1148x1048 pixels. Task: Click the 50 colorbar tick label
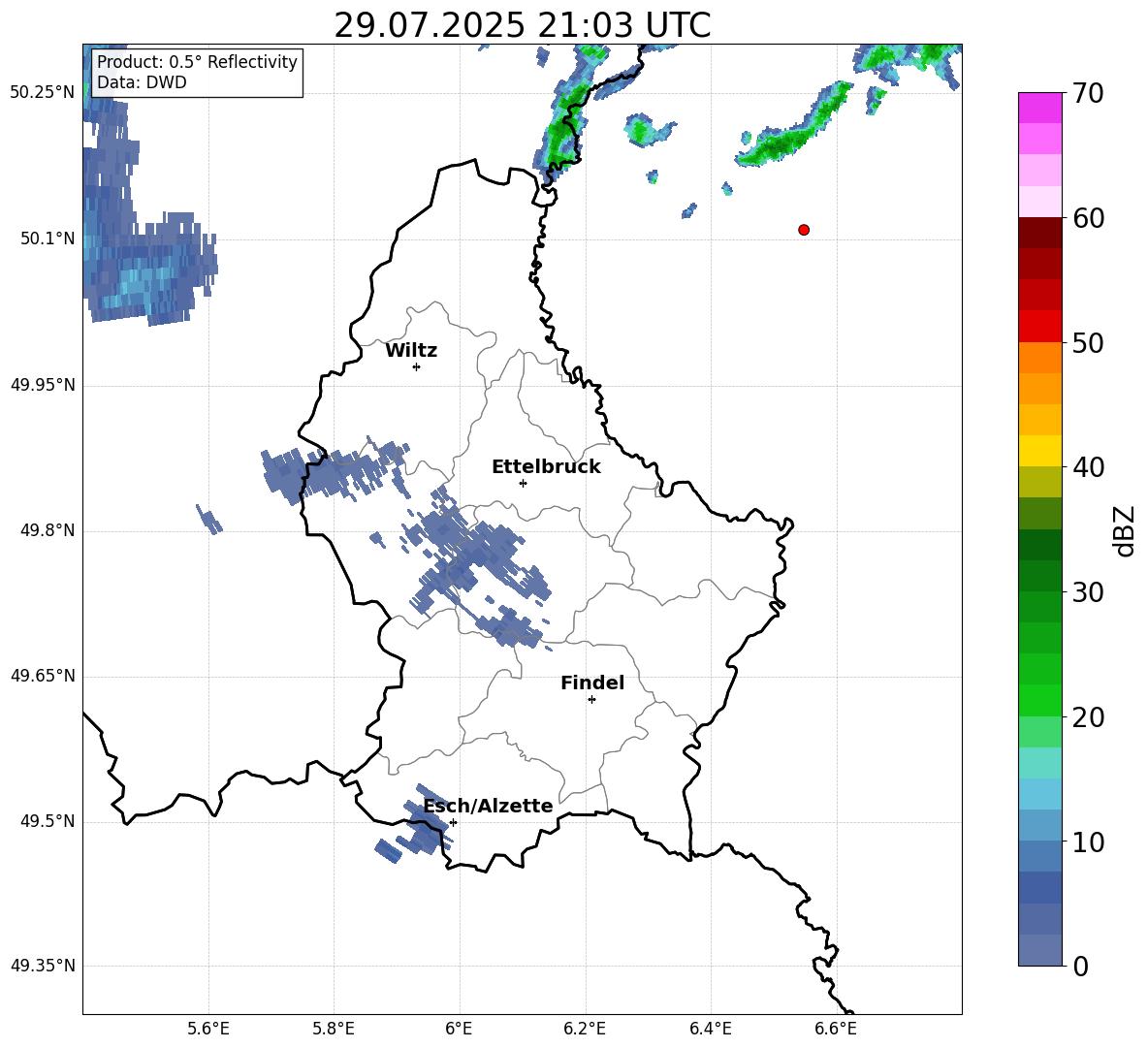(x=1087, y=343)
